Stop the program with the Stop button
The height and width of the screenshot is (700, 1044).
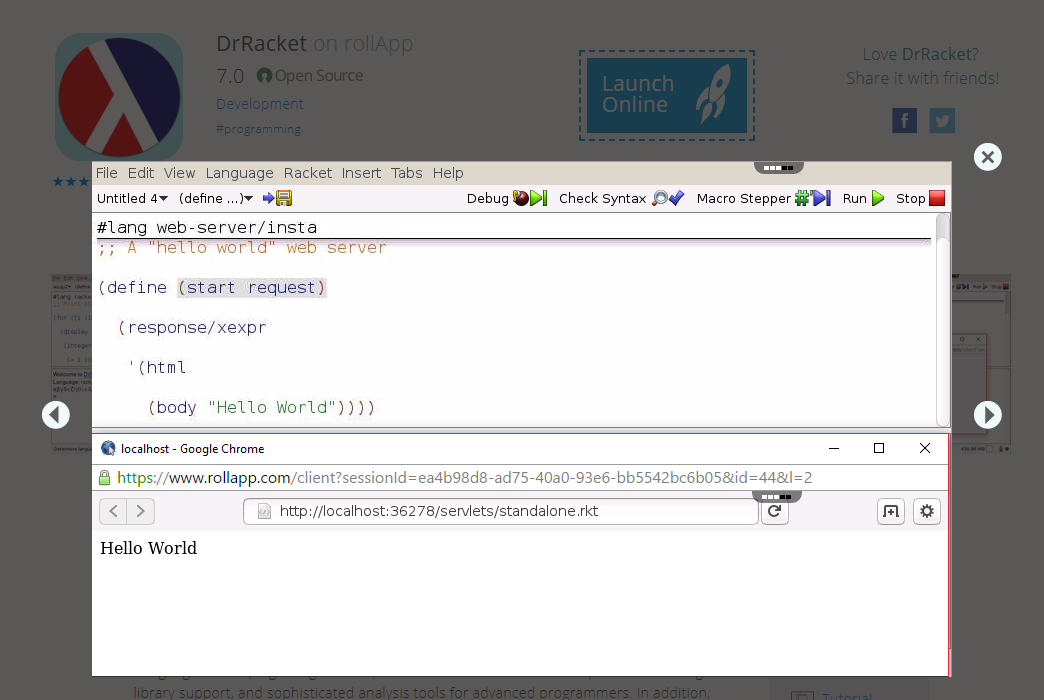point(920,198)
